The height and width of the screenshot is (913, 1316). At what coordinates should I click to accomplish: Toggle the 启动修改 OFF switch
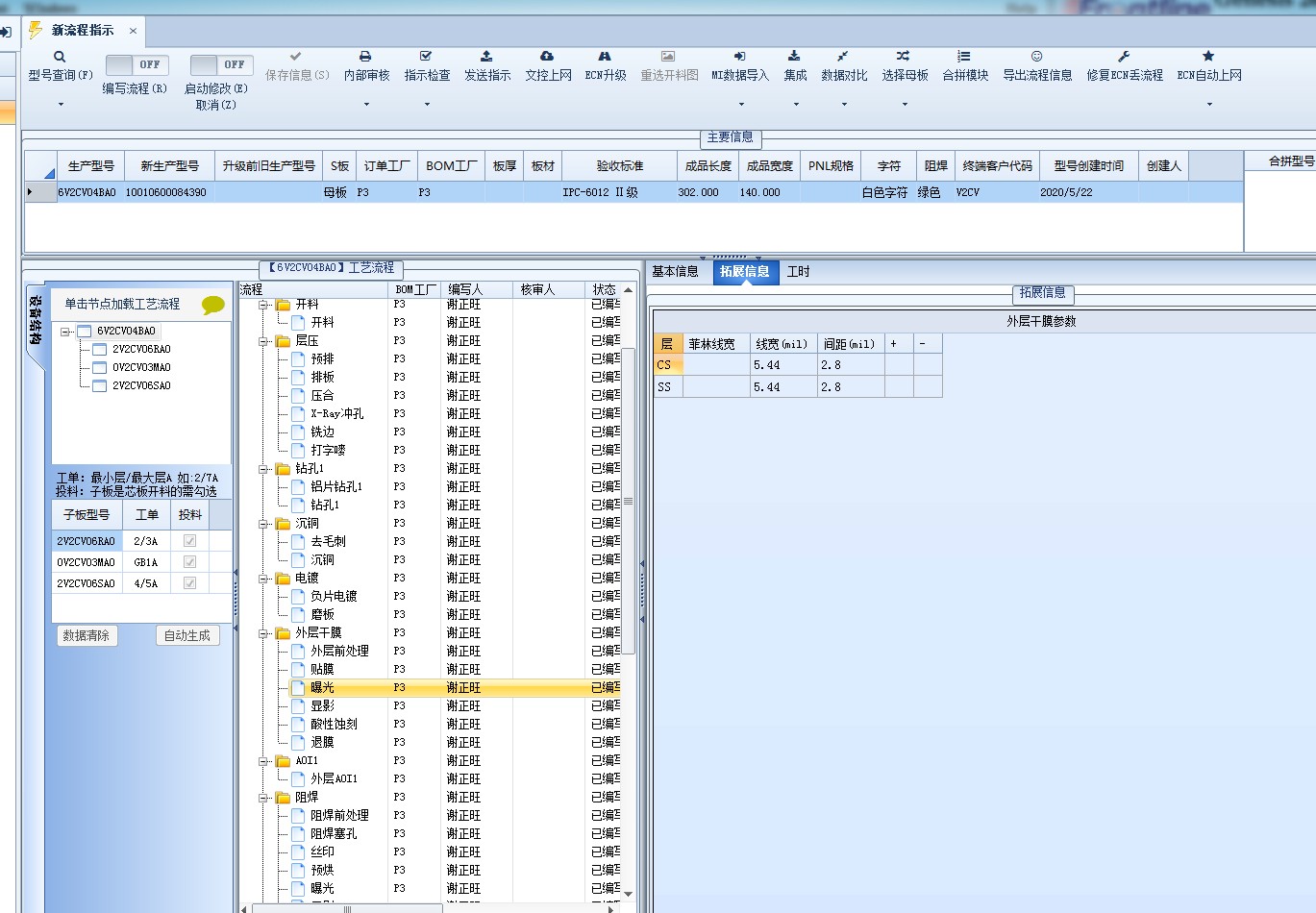click(x=221, y=64)
